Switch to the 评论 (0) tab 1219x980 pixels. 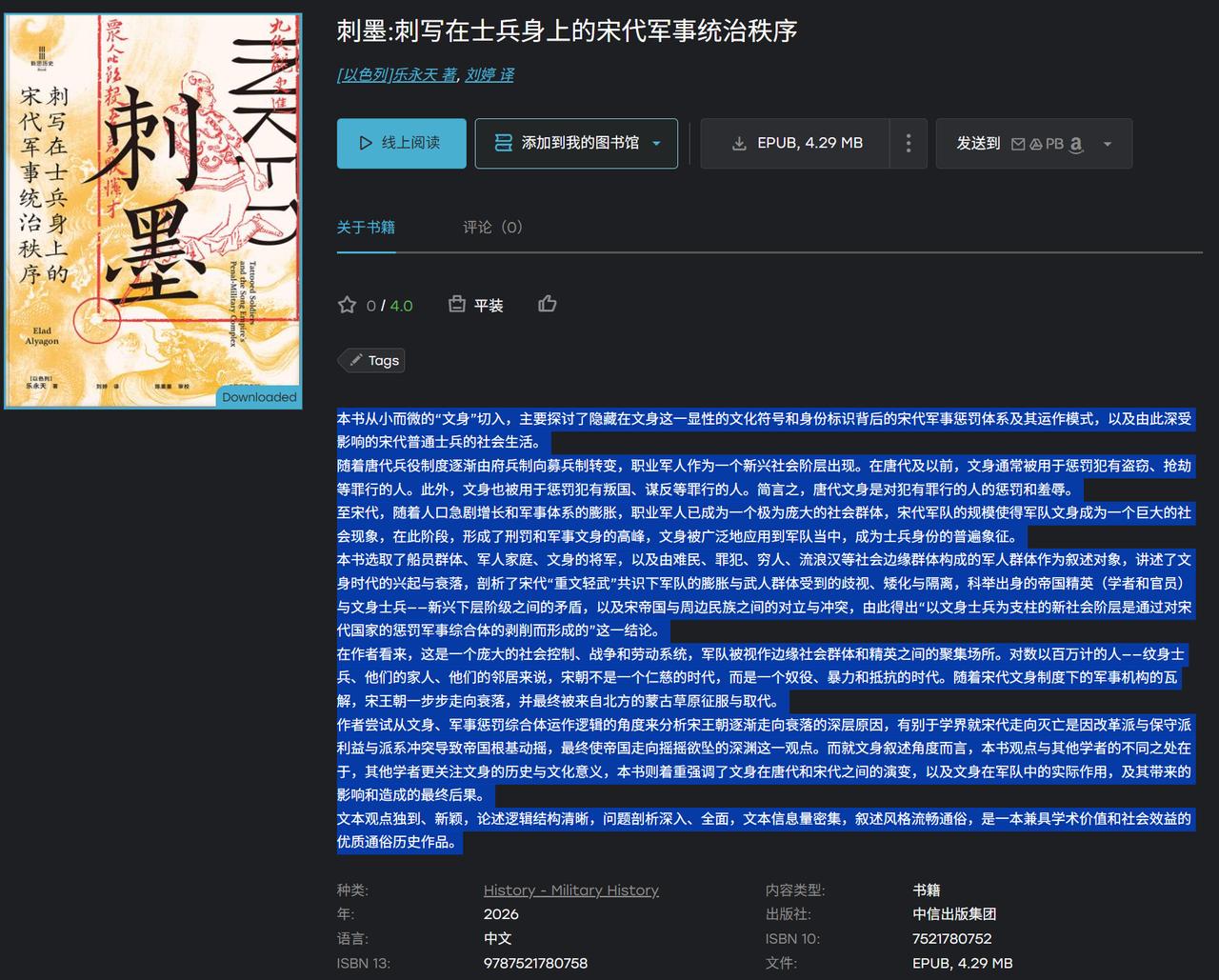click(493, 228)
